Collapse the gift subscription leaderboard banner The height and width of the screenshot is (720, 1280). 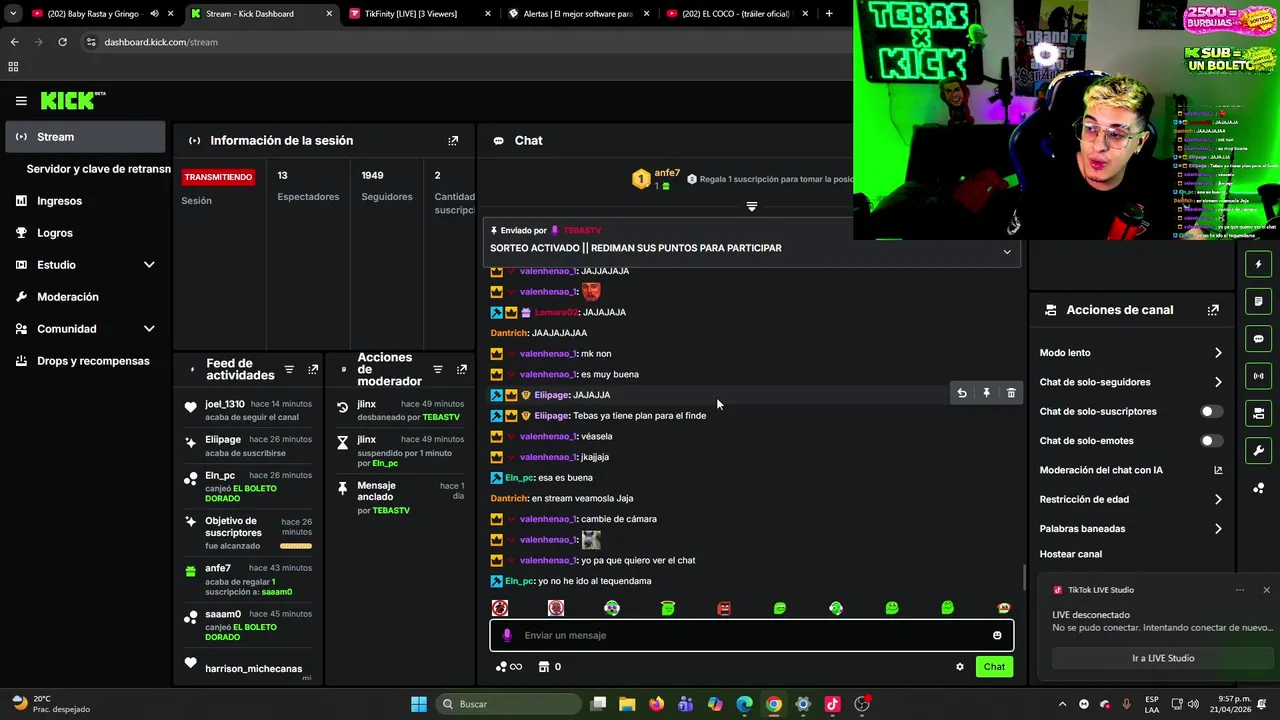pos(752,206)
